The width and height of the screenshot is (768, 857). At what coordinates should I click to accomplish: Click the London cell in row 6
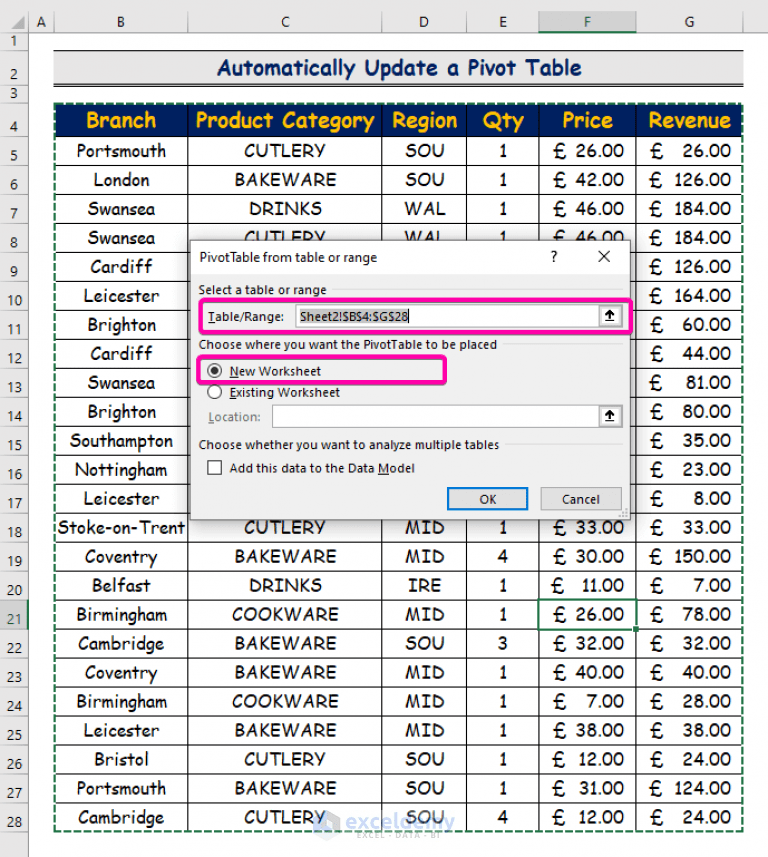click(x=121, y=180)
